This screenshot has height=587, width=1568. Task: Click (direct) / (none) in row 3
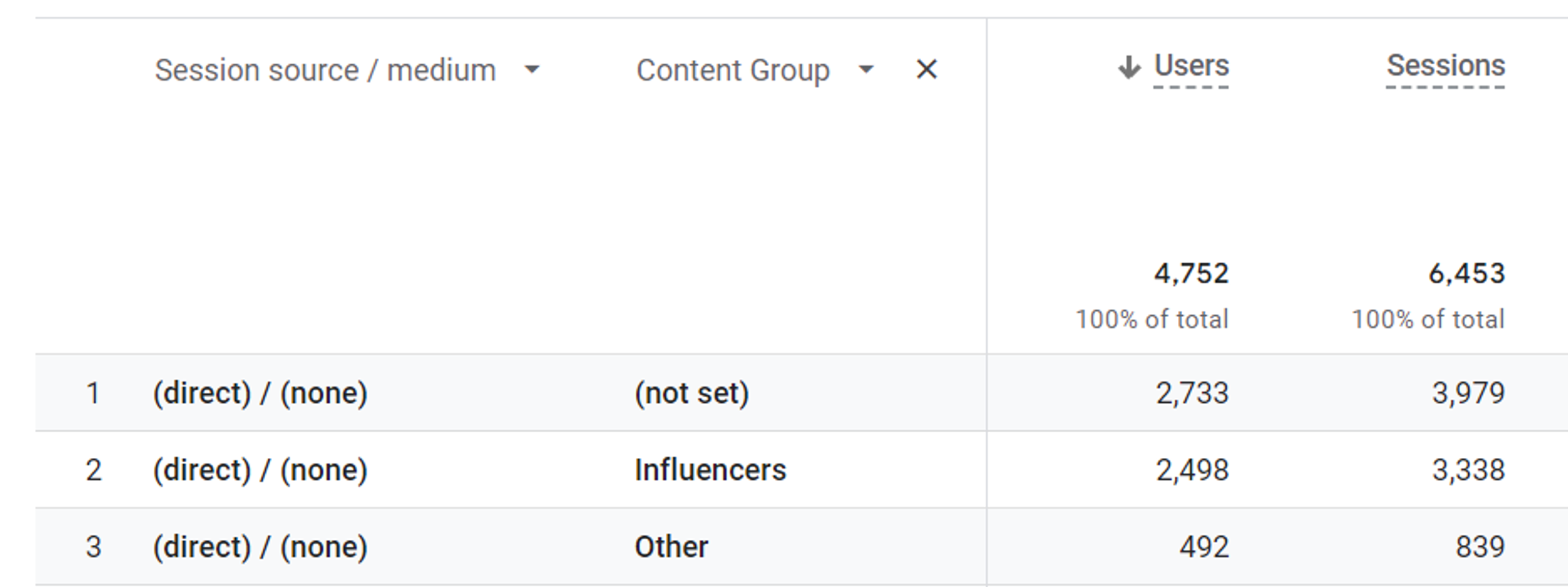(260, 547)
